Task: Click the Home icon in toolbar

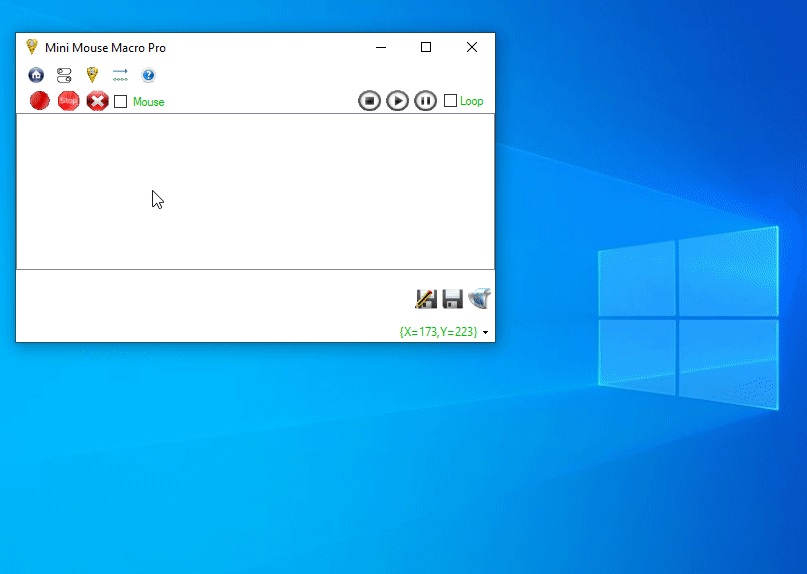Action: tap(36, 75)
